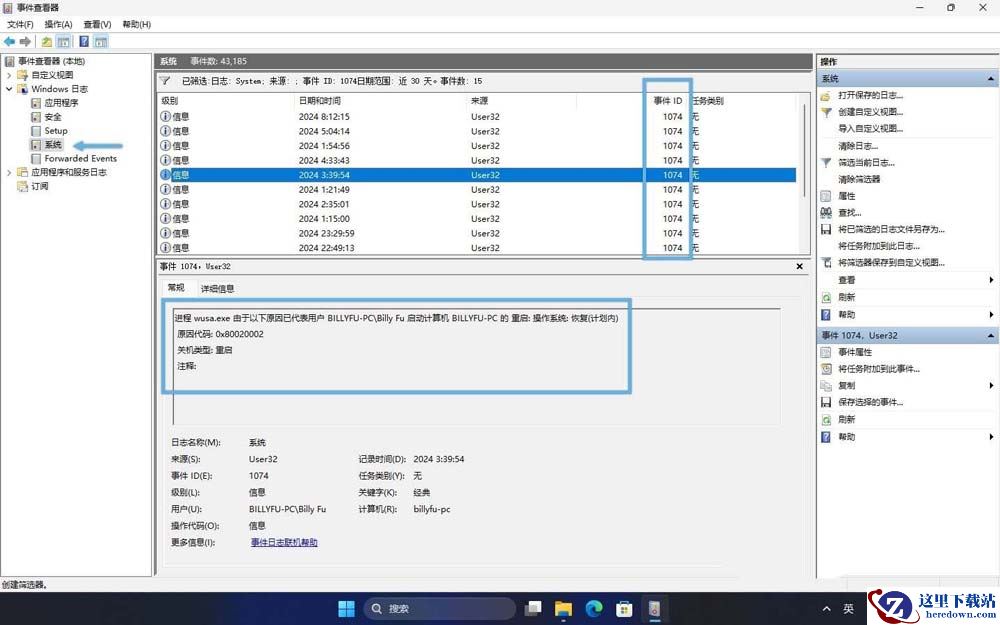Click Windows Start button on taskbar
The width and height of the screenshot is (1000, 625).
pyautogui.click(x=346, y=608)
